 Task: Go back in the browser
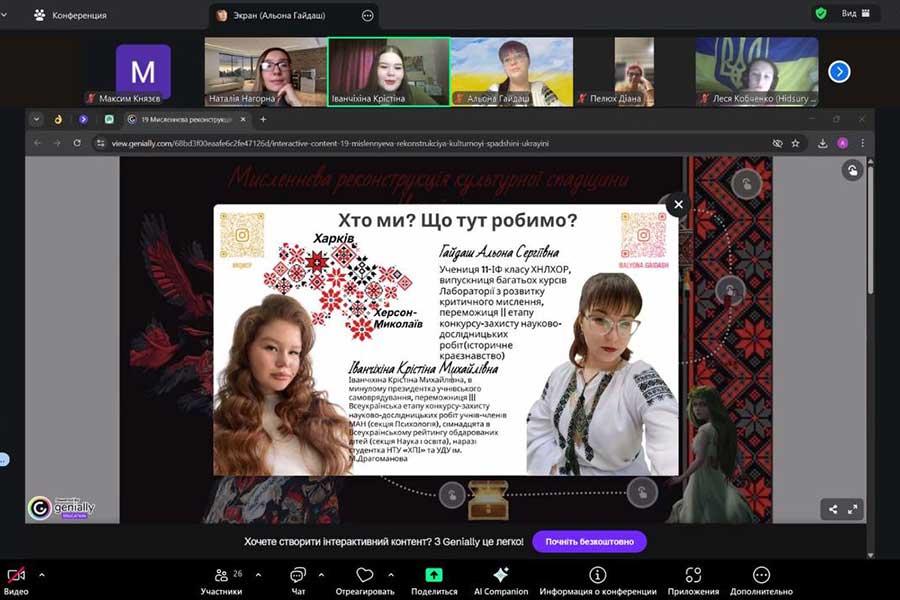coord(38,143)
